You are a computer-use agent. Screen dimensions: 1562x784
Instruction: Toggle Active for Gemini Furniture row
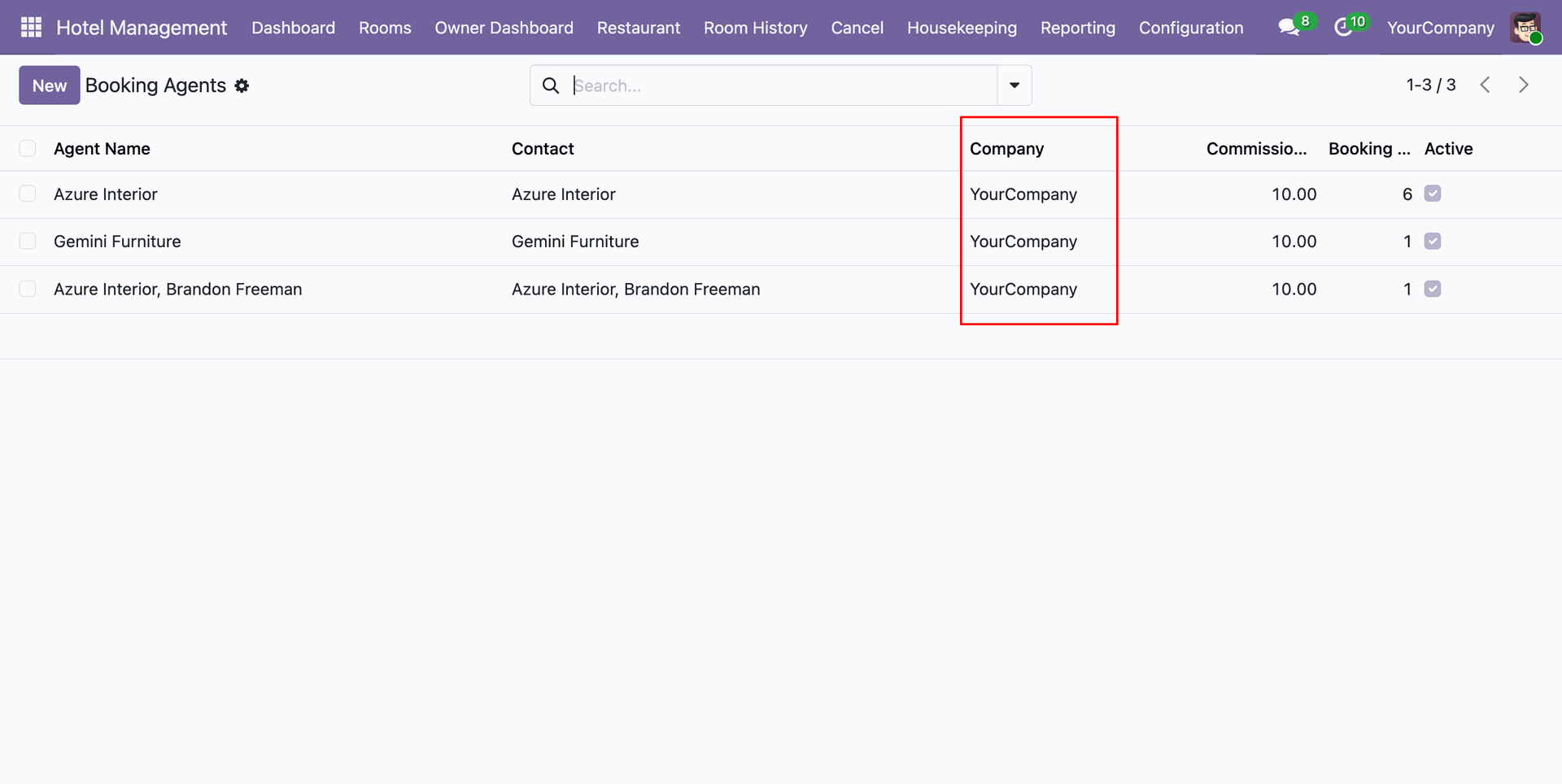point(1433,241)
